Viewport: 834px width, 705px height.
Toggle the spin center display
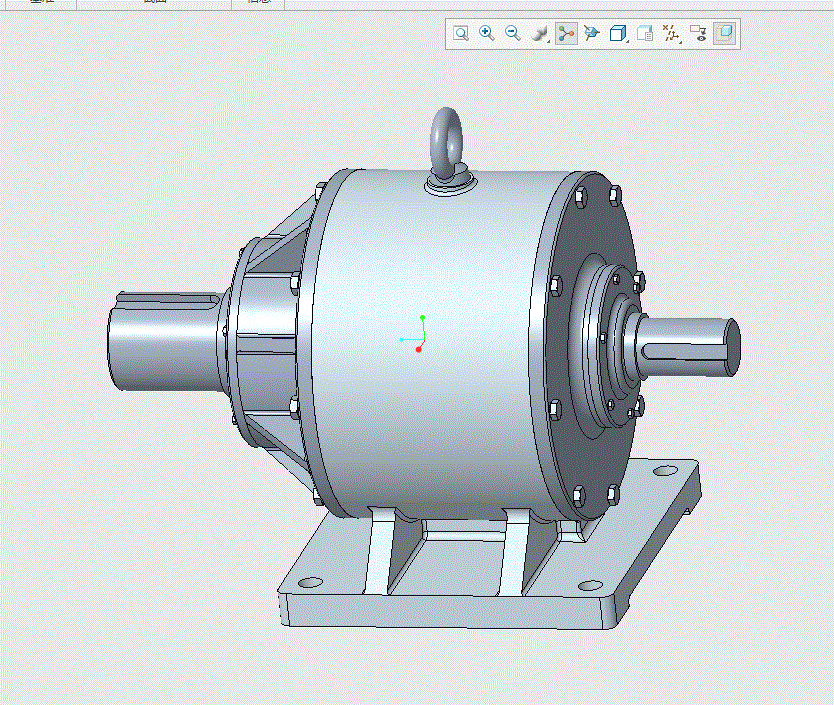[x=566, y=34]
